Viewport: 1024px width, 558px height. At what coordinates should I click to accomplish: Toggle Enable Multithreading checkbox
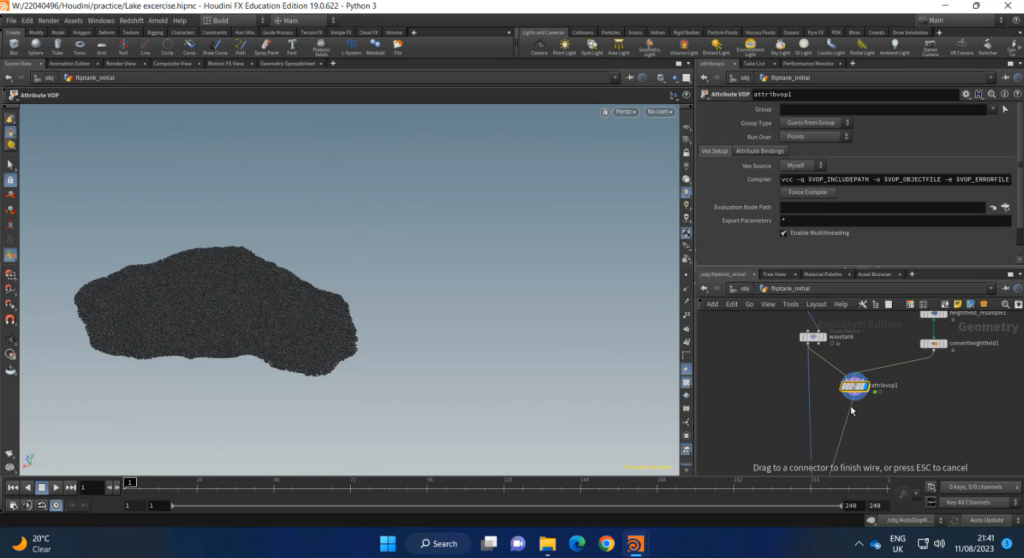point(784,232)
